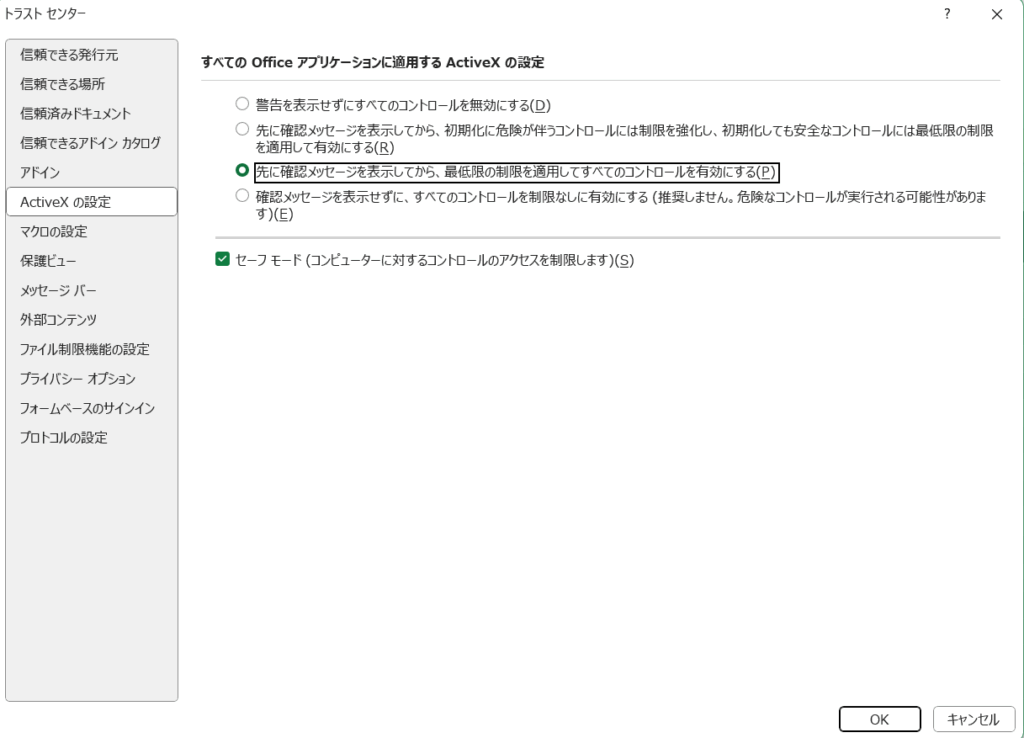
Task: Click the help question mark icon
Action: pos(946,14)
